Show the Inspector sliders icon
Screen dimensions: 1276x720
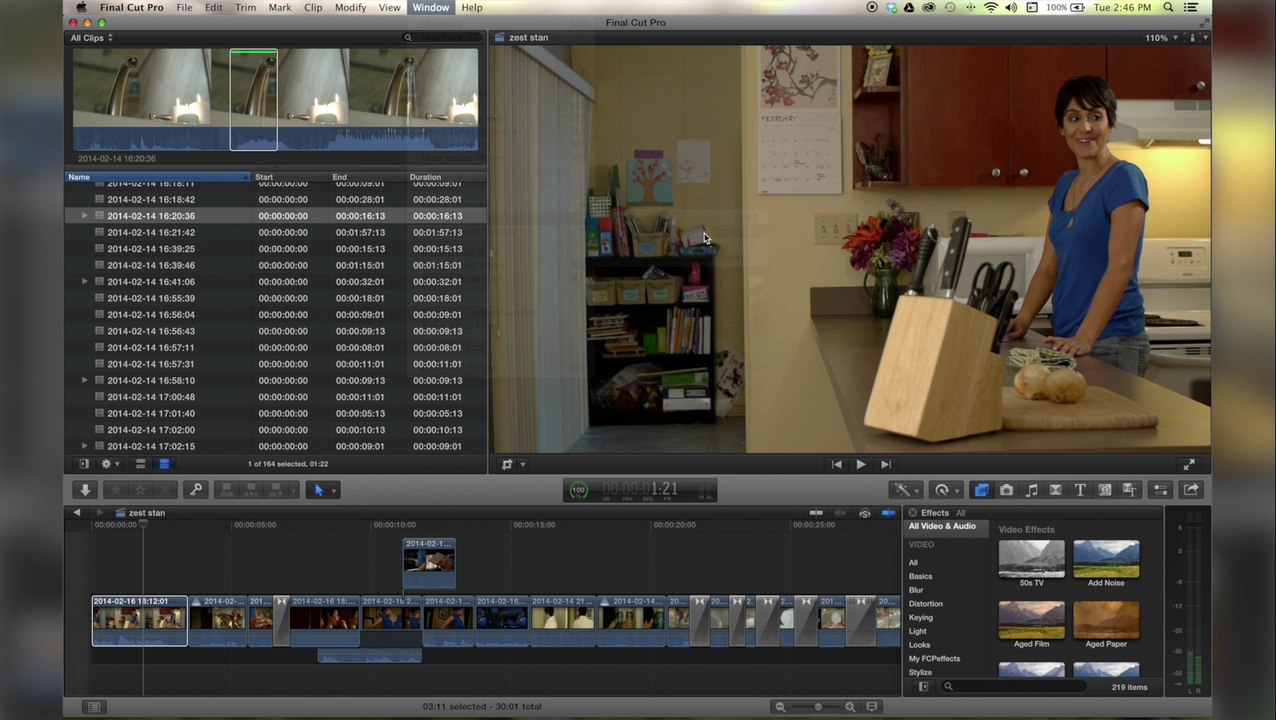click(1160, 490)
